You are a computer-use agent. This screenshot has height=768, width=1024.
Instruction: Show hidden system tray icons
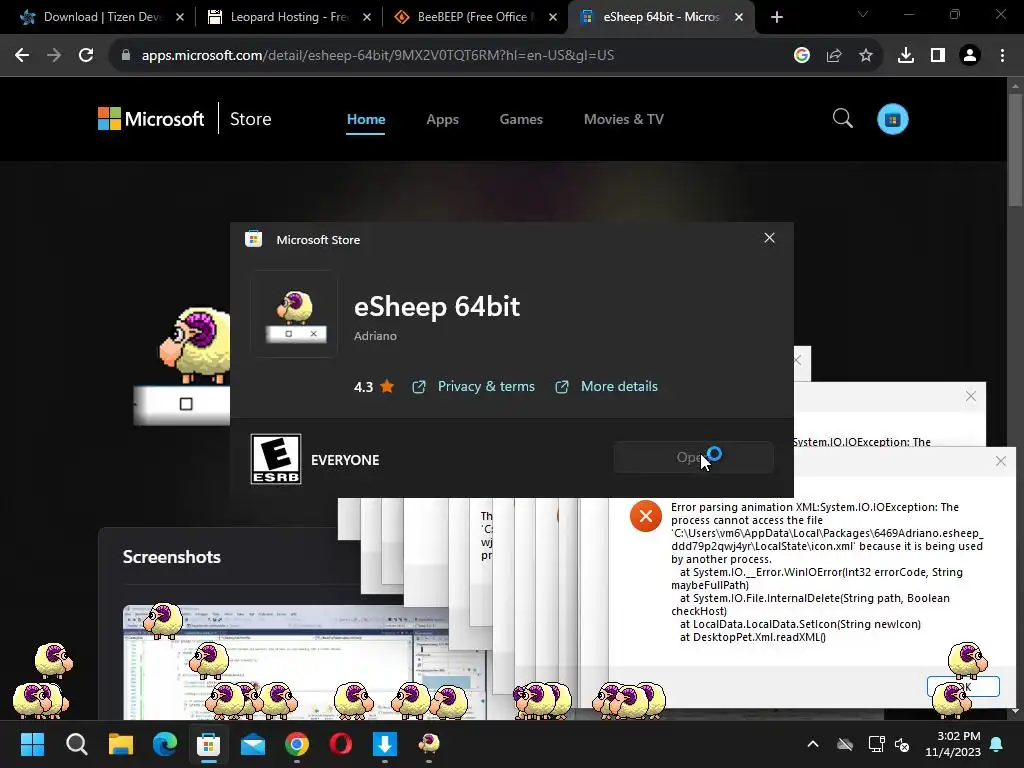(813, 744)
